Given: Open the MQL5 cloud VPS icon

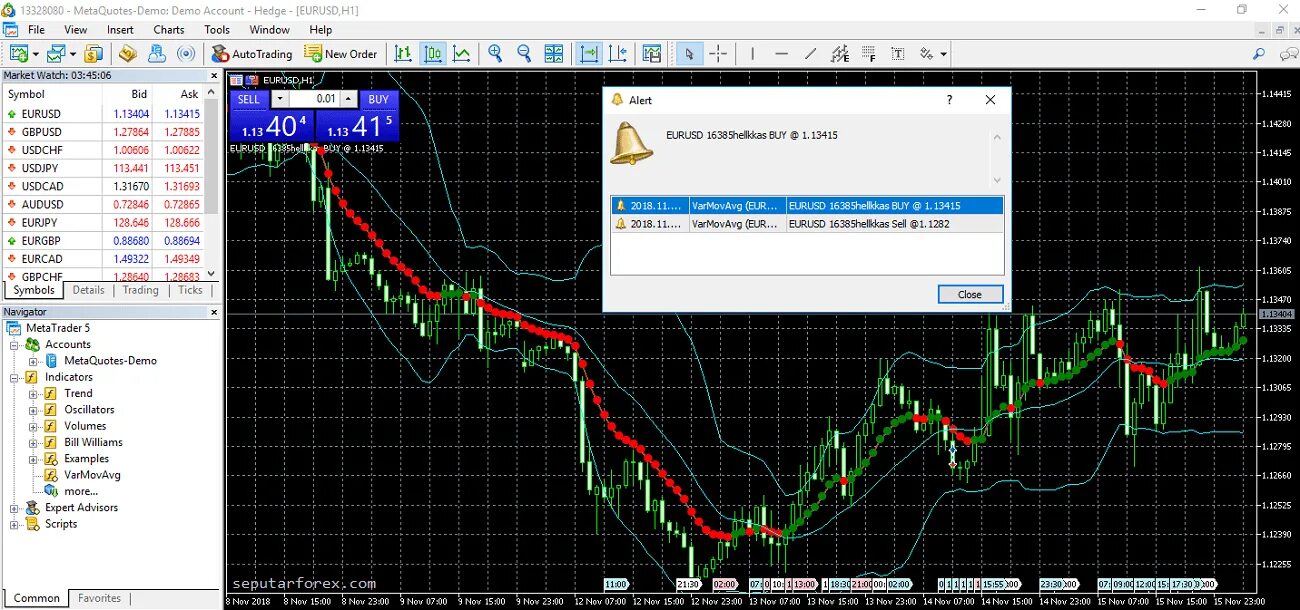Looking at the screenshot, I should click(157, 54).
